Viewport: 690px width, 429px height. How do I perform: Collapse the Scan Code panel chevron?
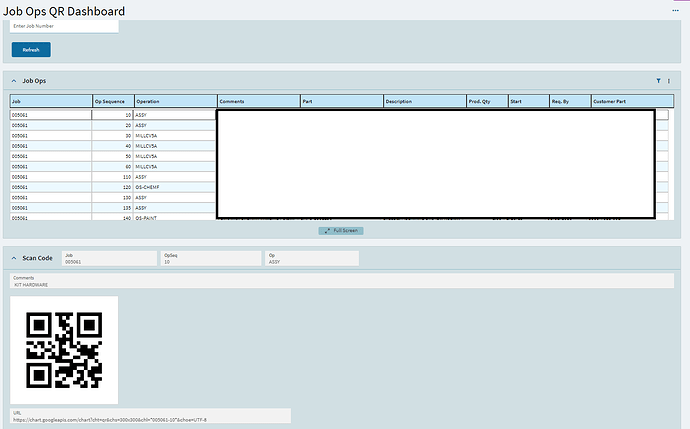click(14, 258)
